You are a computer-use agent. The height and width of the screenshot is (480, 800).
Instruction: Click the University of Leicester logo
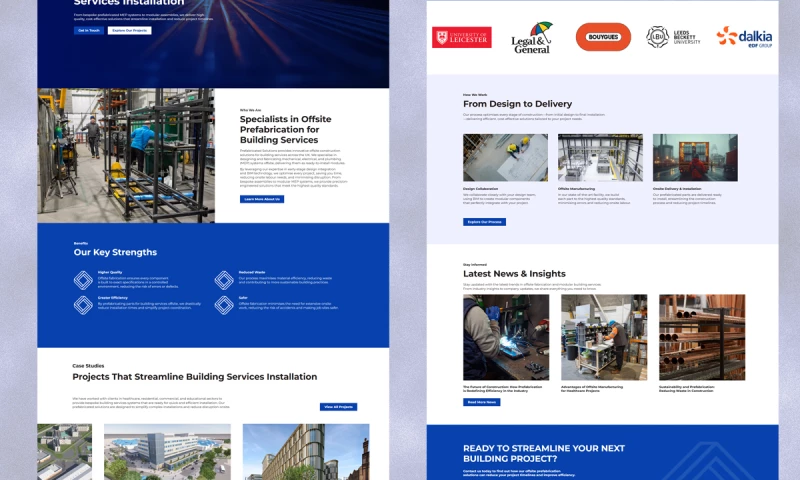coord(461,37)
